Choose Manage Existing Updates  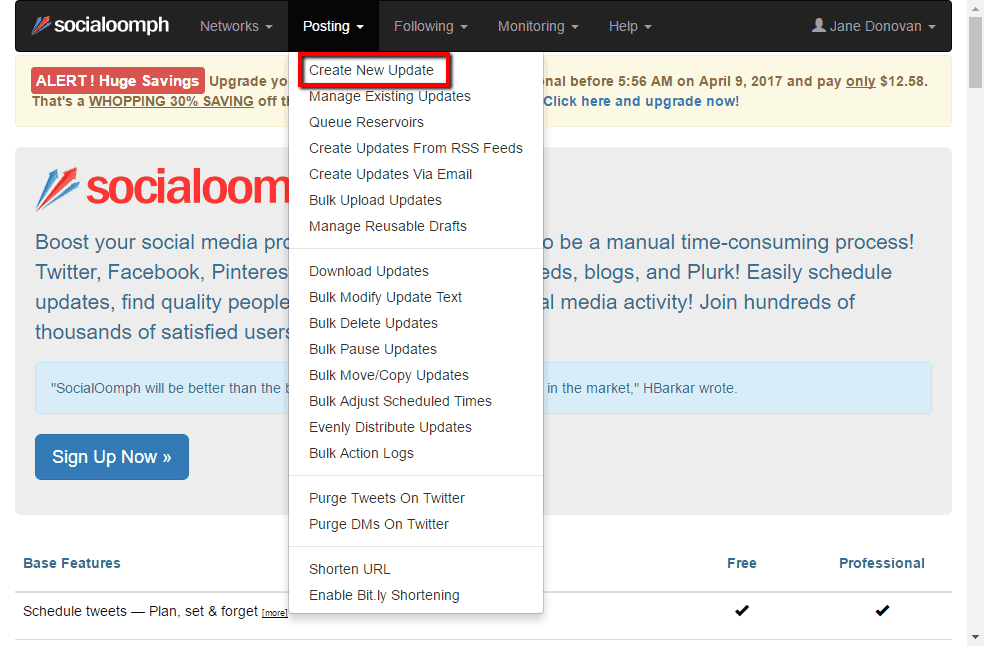click(390, 96)
